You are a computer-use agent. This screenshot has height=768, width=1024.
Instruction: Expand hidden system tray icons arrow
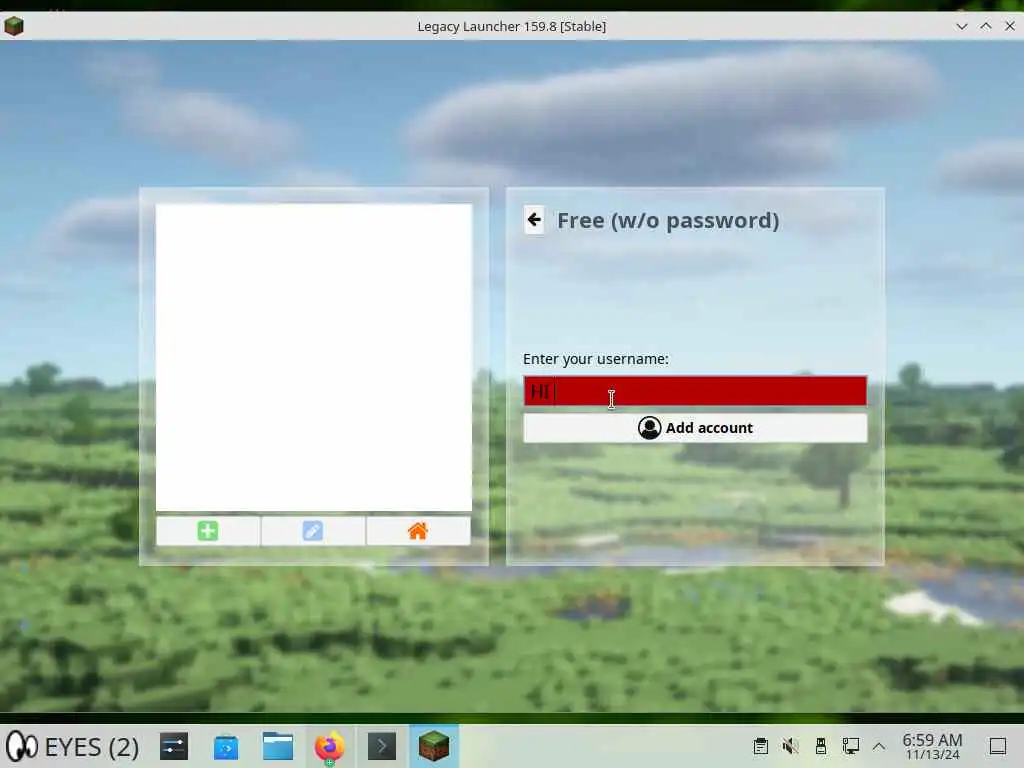pyautogui.click(x=879, y=746)
